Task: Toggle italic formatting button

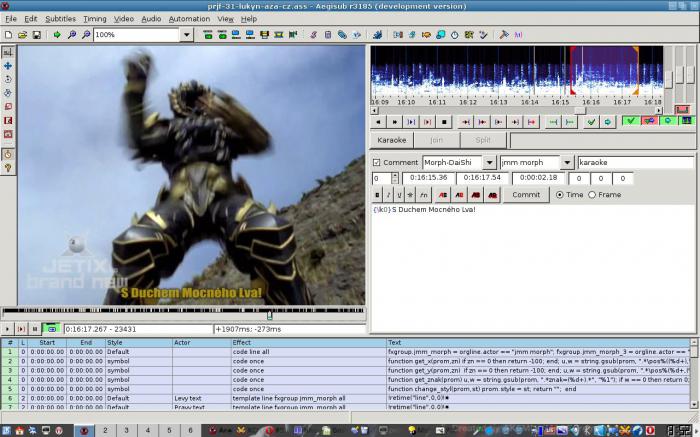Action: [x=388, y=195]
